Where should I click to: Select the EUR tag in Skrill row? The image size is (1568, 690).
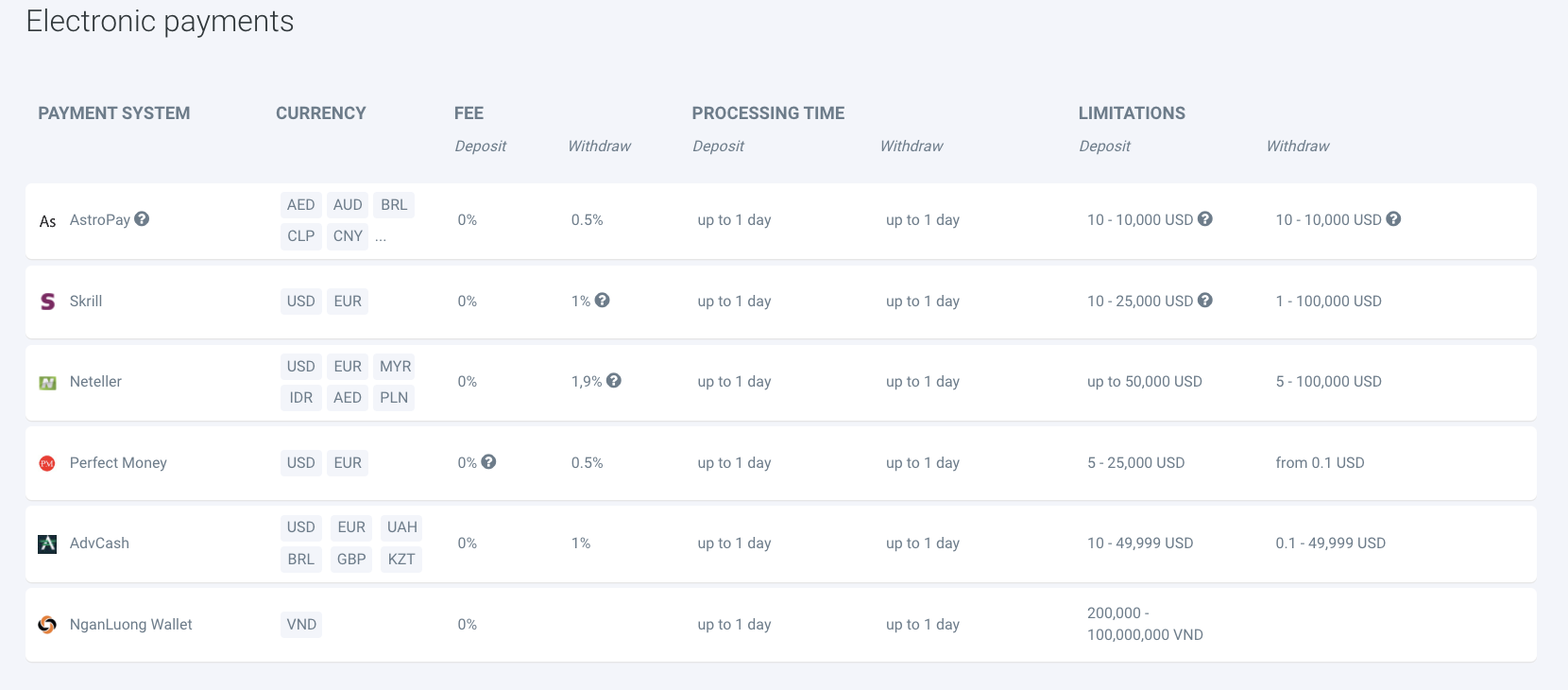[x=348, y=302]
